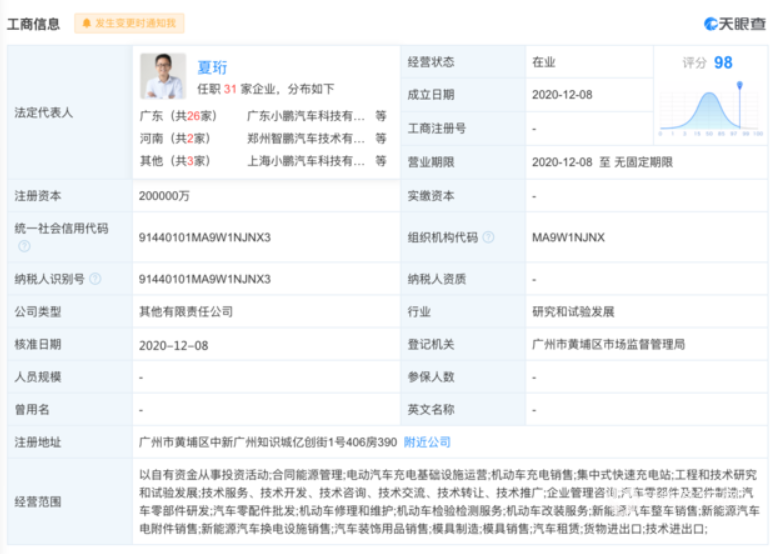Click 等 after the Guangdong company
Viewport: 780px width, 554px height.
(x=381, y=116)
